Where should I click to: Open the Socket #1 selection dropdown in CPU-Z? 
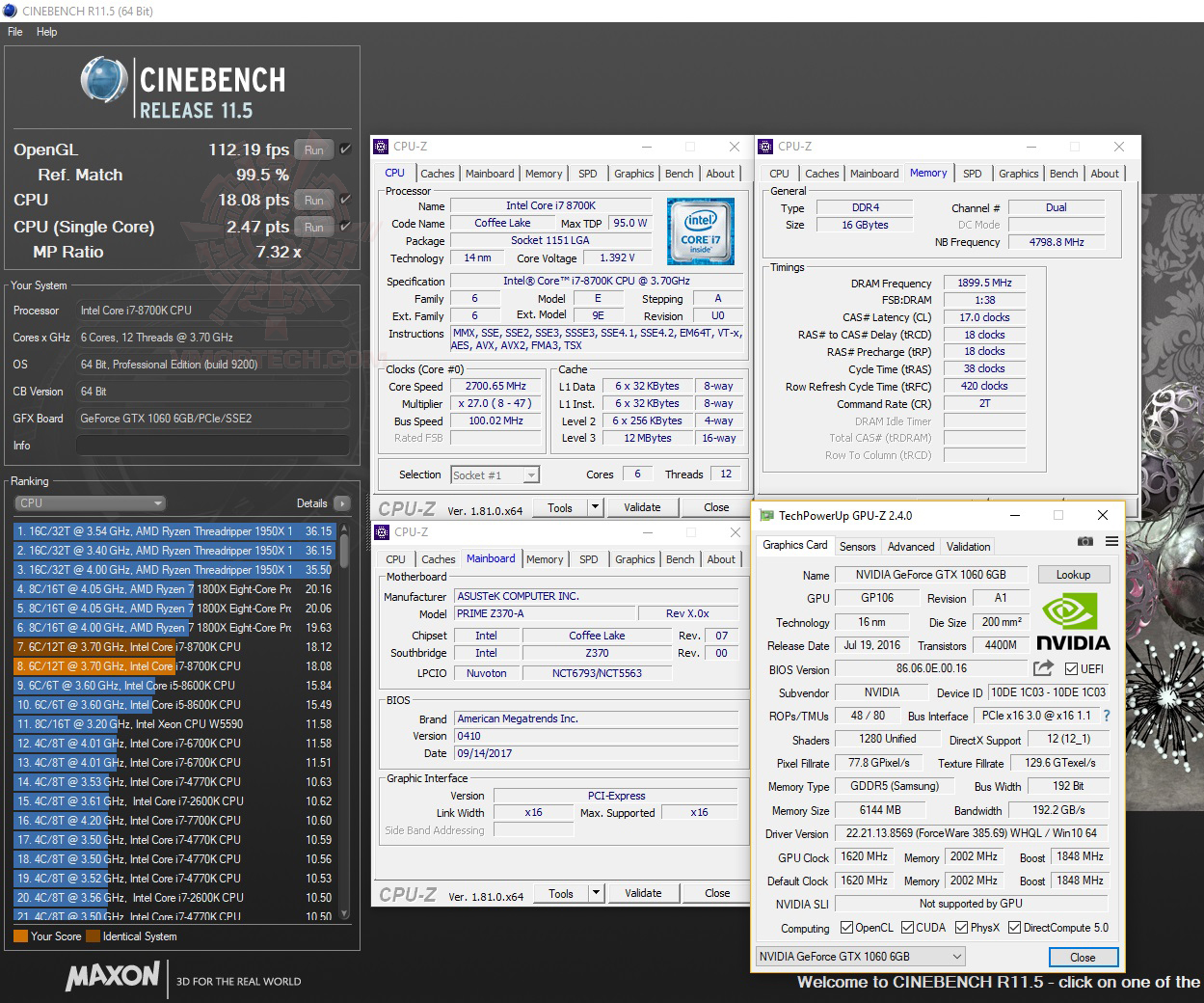(531, 474)
